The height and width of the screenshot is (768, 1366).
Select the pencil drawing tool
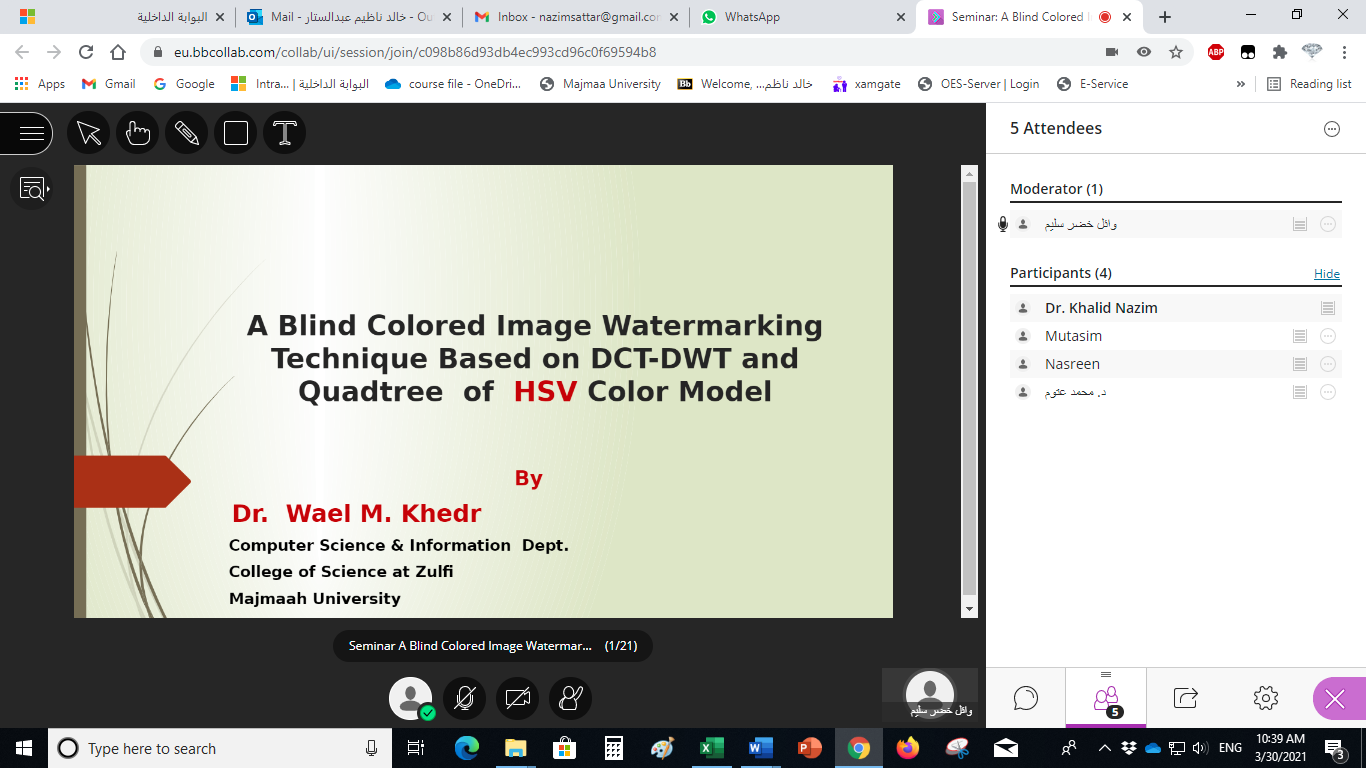[187, 132]
